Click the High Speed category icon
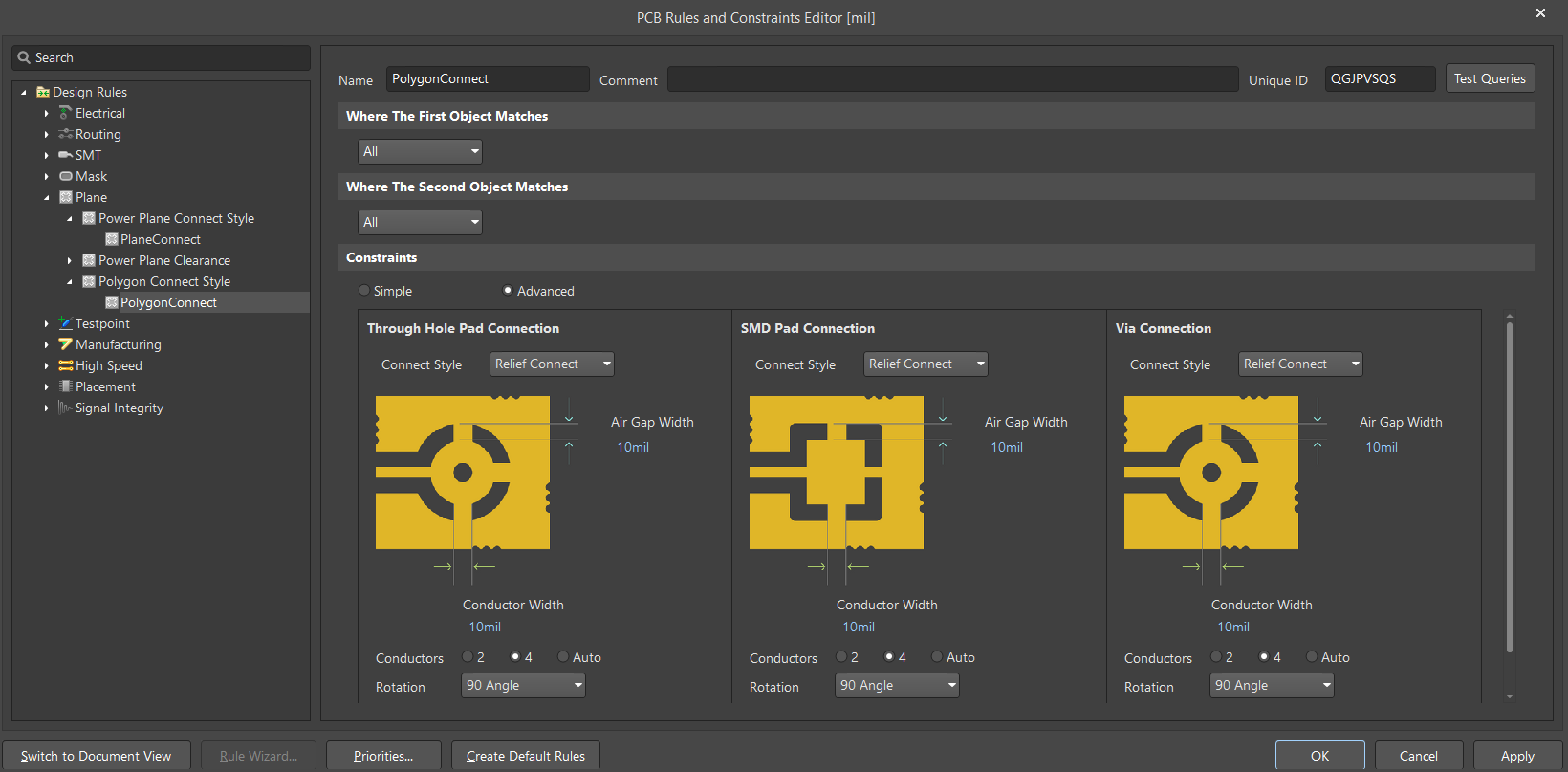 pos(65,365)
